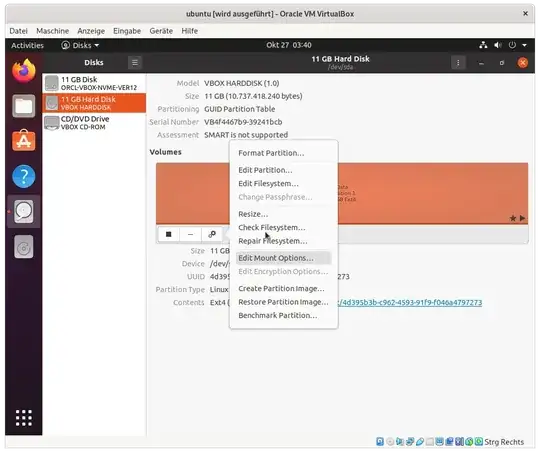The image size is (540, 453).
Task: Open the Files app in the dock
Action: (x=24, y=106)
